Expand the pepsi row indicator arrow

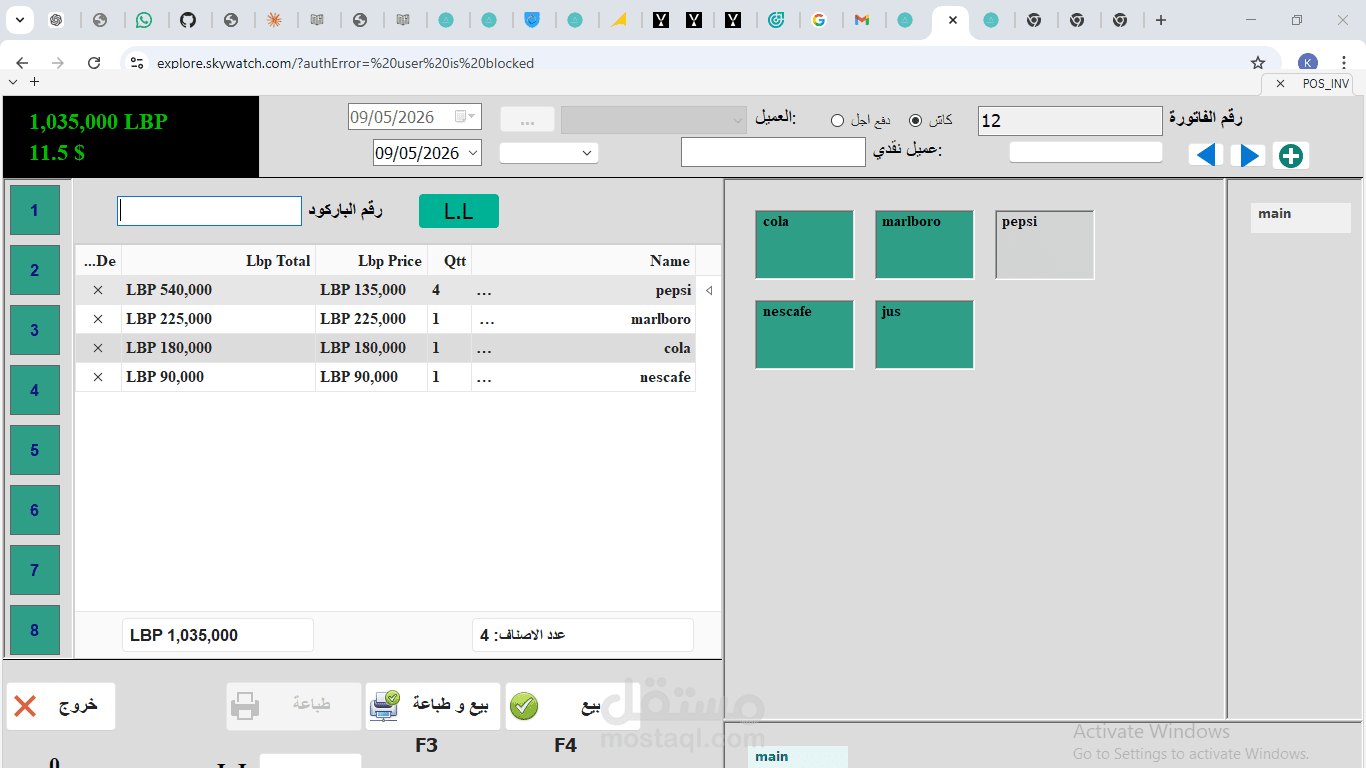709,291
